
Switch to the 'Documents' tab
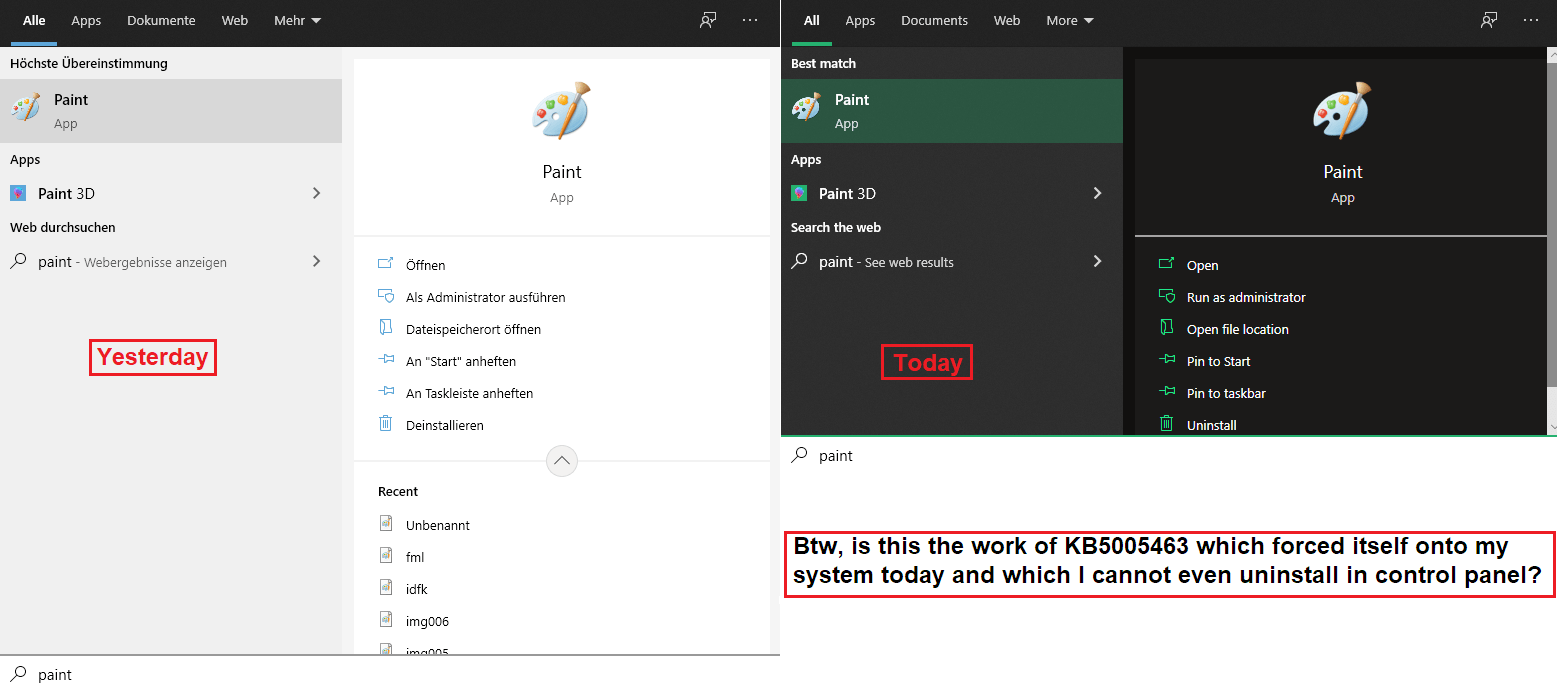(934, 20)
